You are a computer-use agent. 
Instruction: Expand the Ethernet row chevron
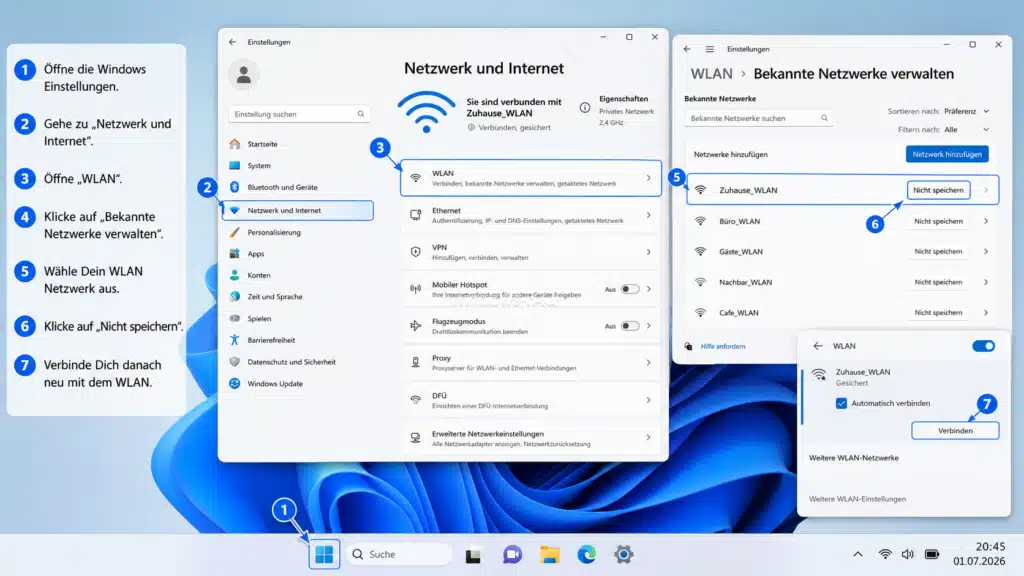click(648, 215)
